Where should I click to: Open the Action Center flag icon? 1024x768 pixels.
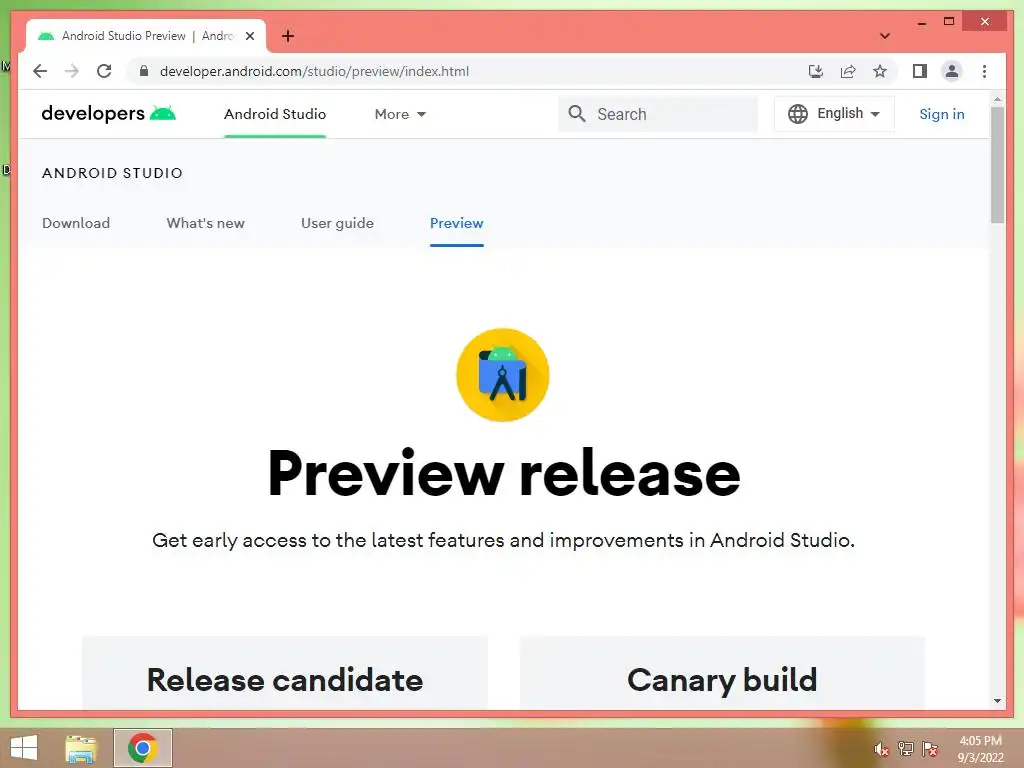coord(930,749)
